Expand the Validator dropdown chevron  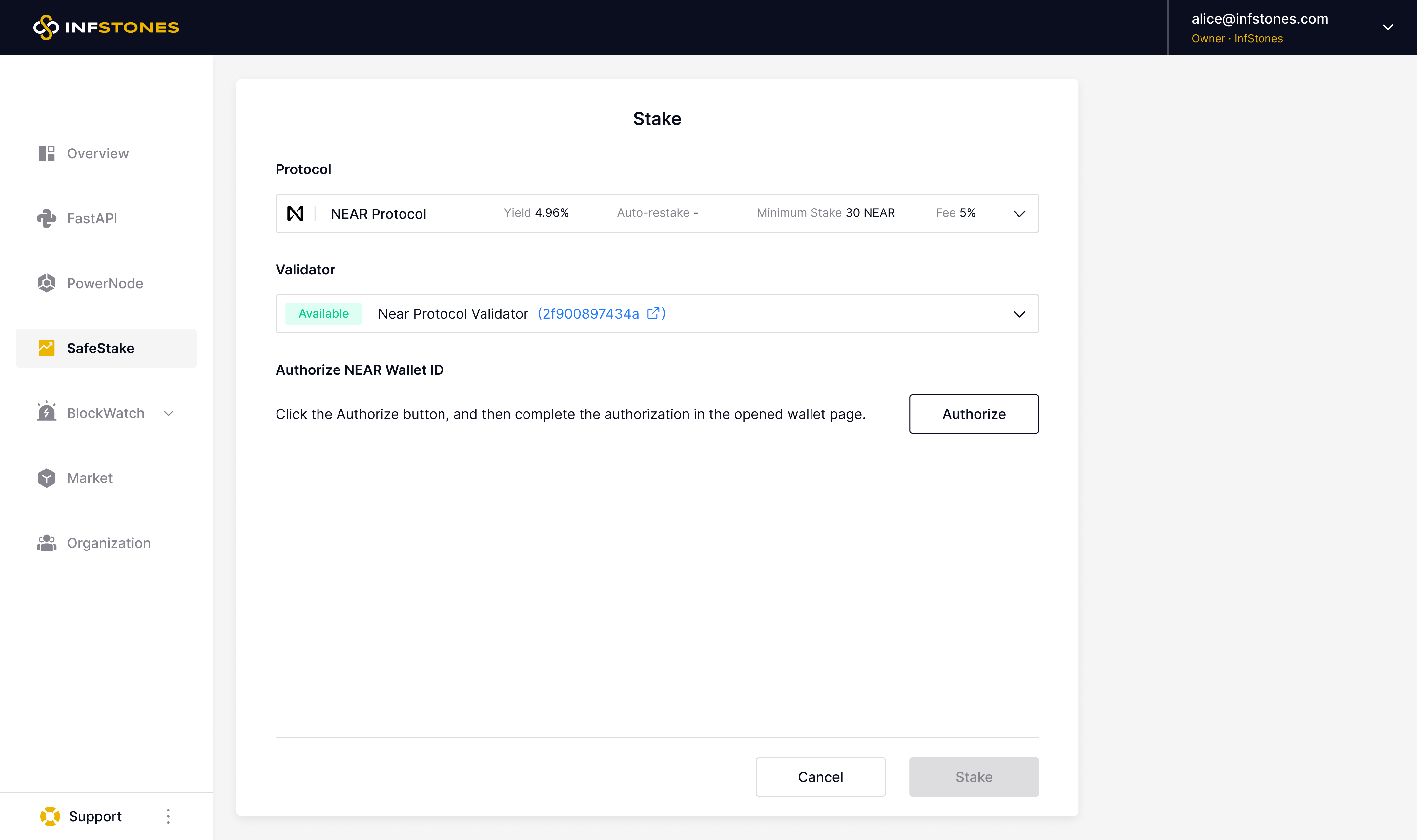pyautogui.click(x=1019, y=314)
